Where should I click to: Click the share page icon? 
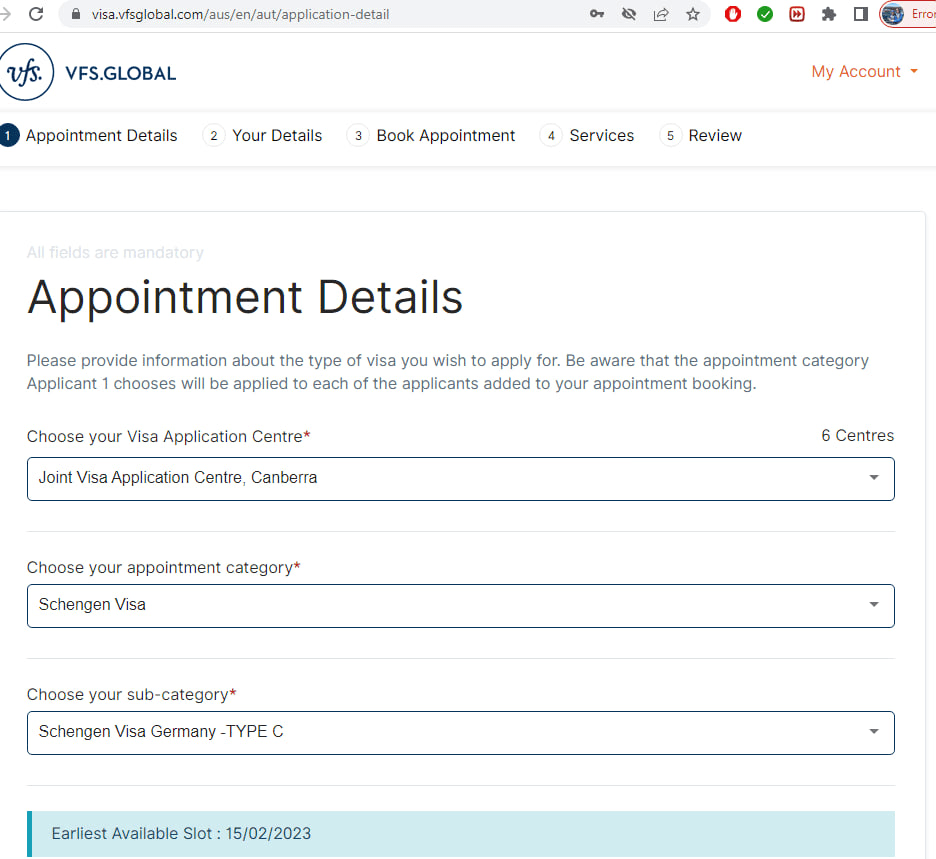[661, 14]
